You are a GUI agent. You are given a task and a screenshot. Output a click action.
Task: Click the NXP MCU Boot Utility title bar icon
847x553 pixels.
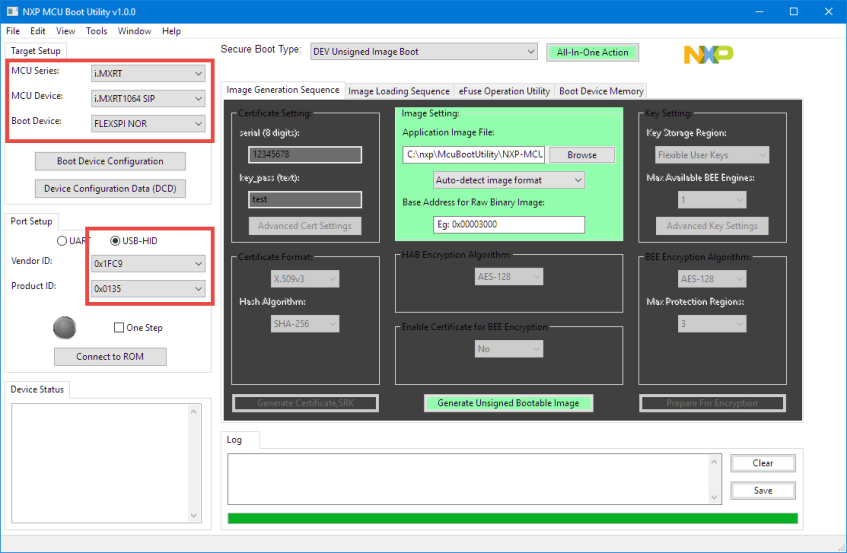(12, 11)
